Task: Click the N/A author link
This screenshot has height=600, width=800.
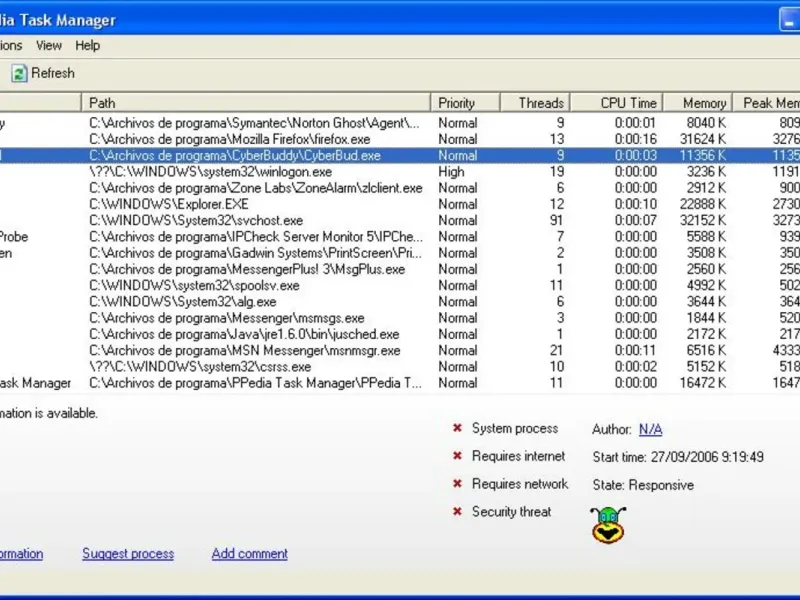Action: [x=651, y=430]
